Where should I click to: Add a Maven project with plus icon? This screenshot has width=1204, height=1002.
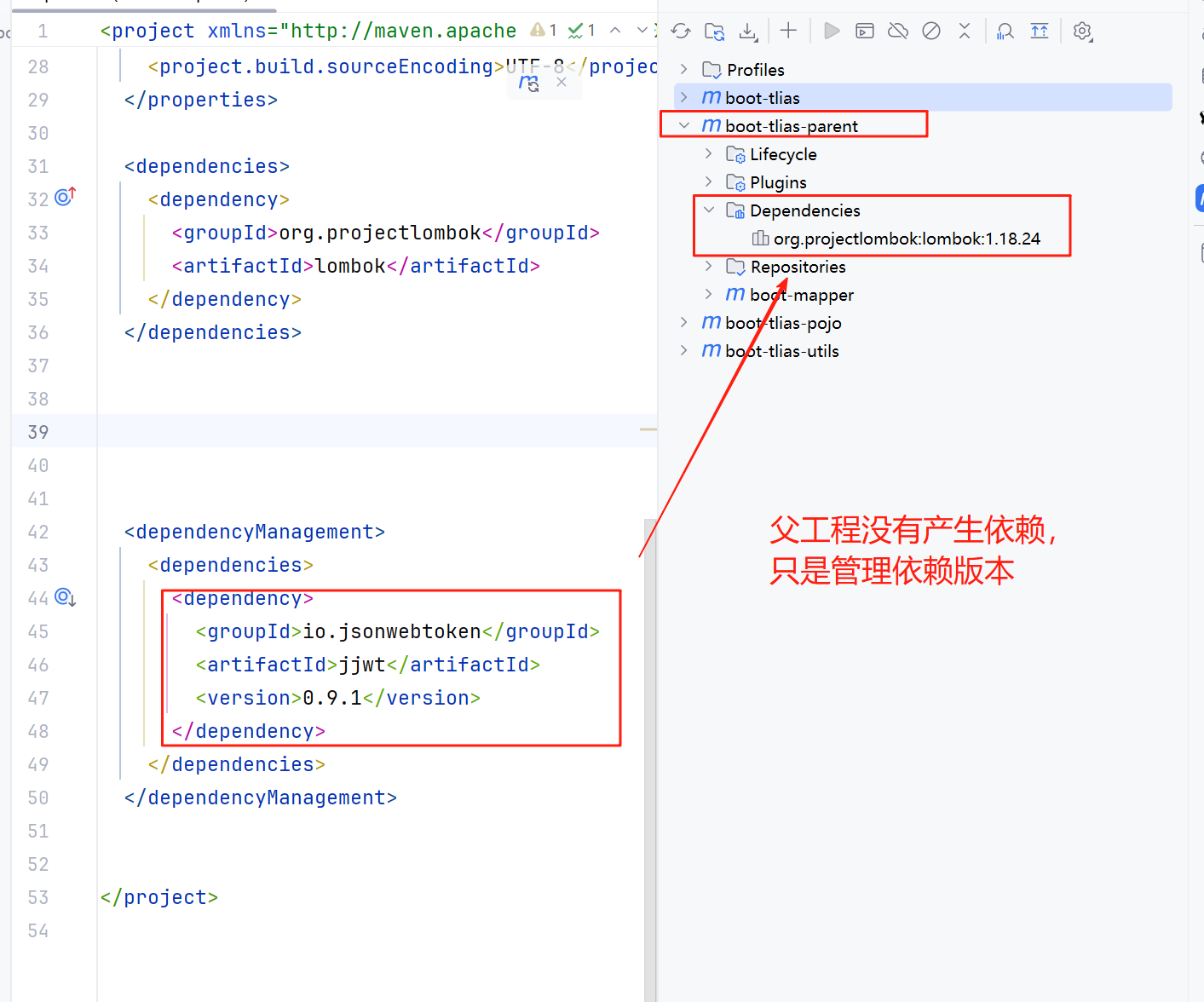click(788, 32)
